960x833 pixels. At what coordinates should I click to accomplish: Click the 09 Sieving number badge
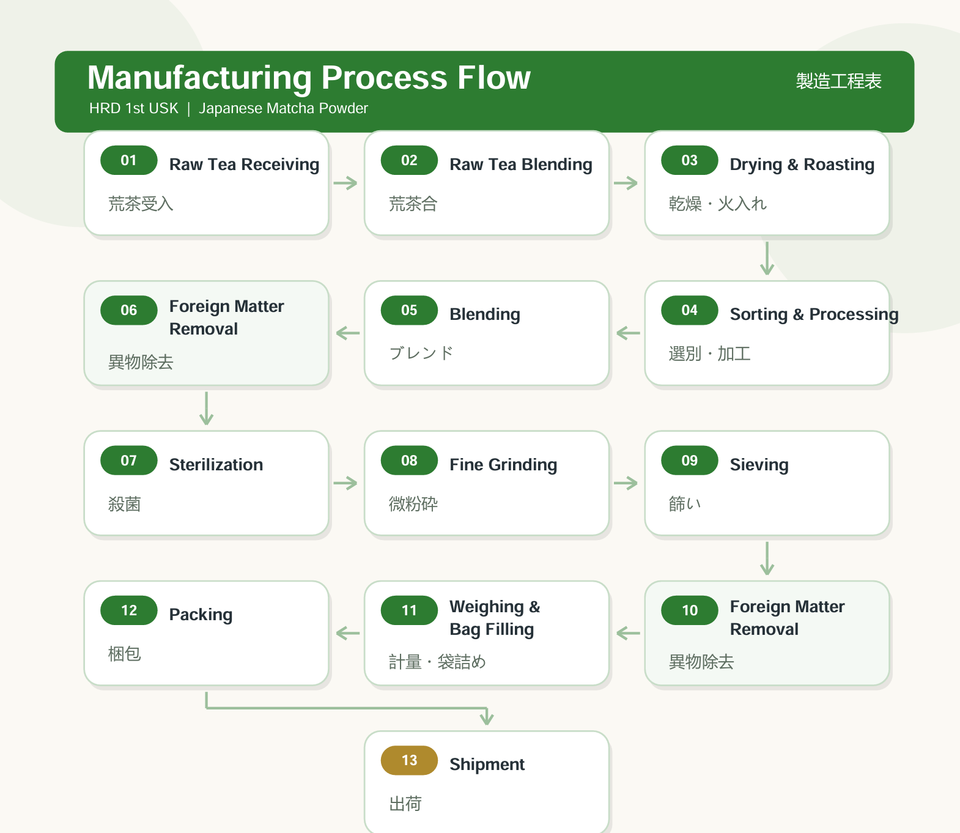point(689,460)
